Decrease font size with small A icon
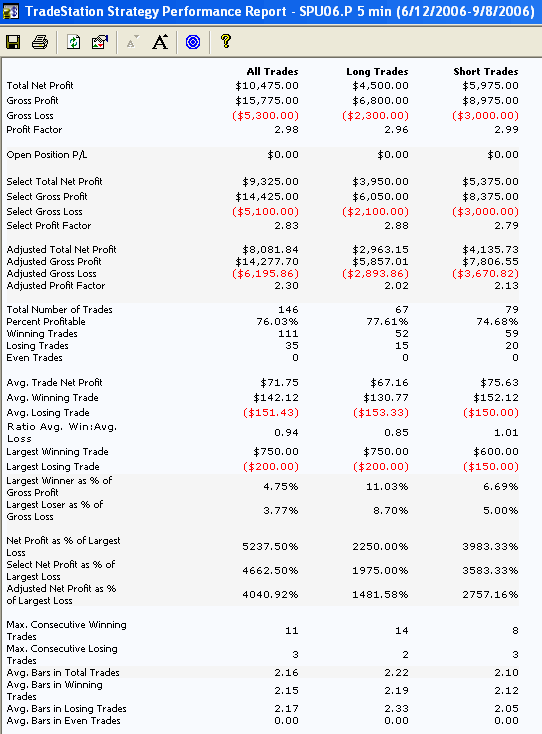Image resolution: width=542 pixels, height=734 pixels. pyautogui.click(x=132, y=42)
